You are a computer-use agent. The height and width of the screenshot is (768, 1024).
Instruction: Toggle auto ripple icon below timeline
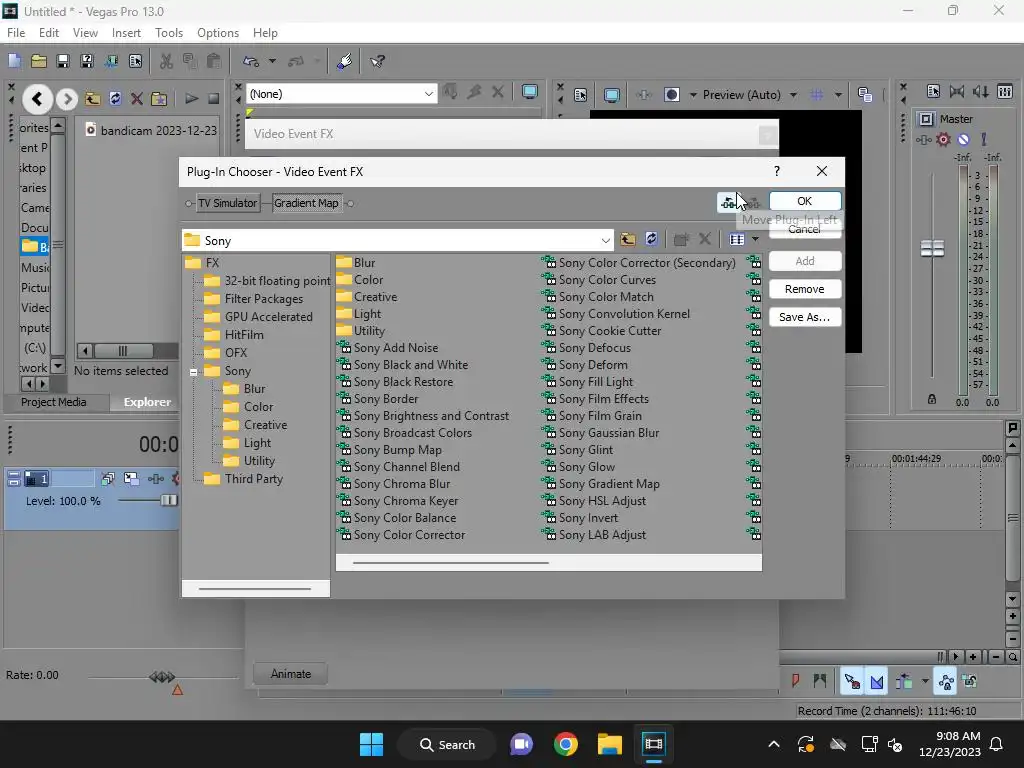pyautogui.click(x=904, y=682)
